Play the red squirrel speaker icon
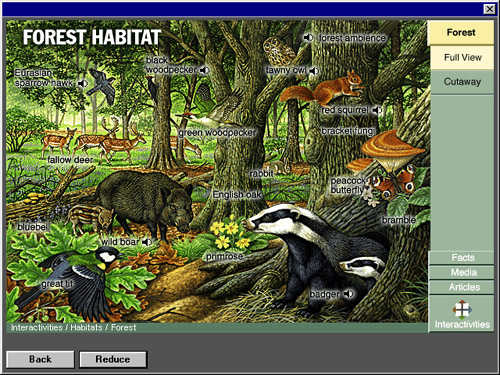Image resolution: width=500 pixels, height=375 pixels. [x=377, y=110]
